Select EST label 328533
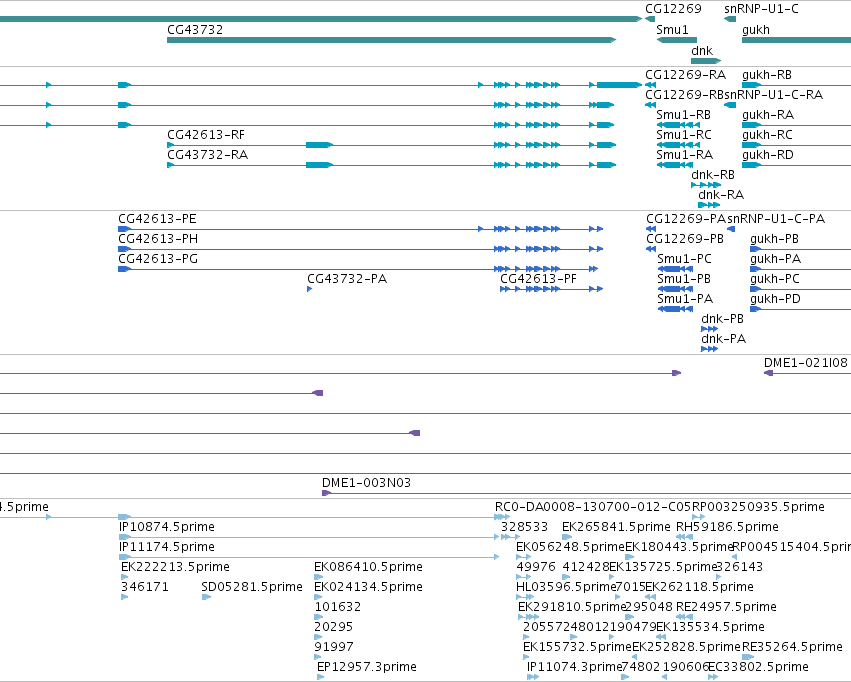 click(x=524, y=527)
